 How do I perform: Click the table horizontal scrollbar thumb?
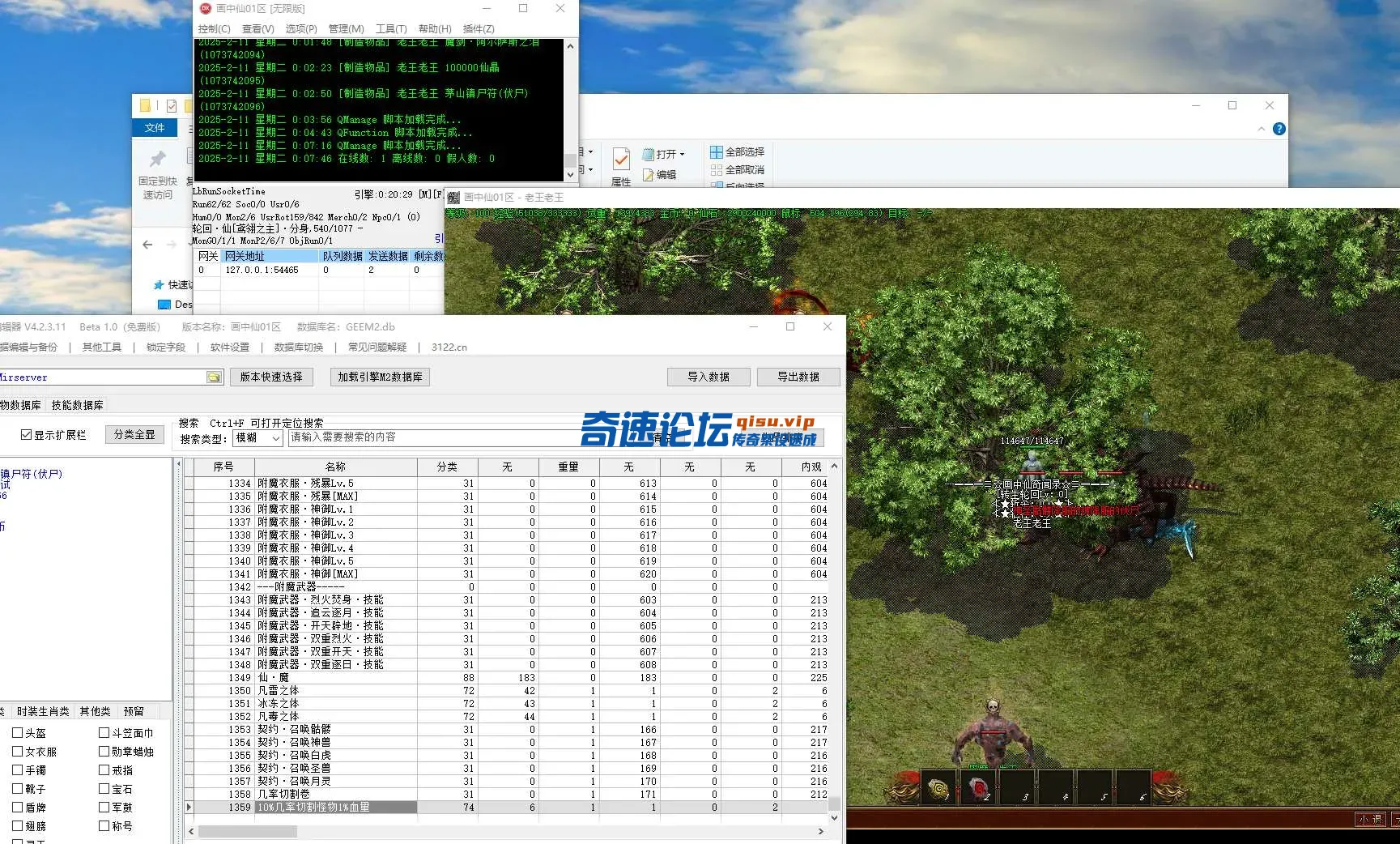point(248,831)
